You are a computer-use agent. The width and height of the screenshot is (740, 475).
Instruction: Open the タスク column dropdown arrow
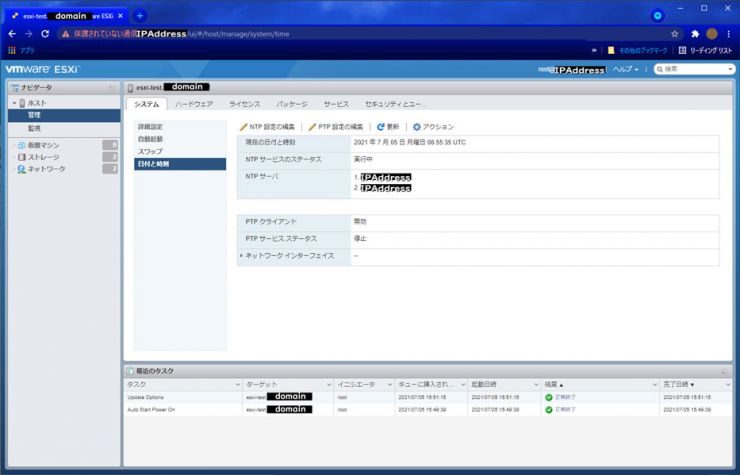coord(237,385)
